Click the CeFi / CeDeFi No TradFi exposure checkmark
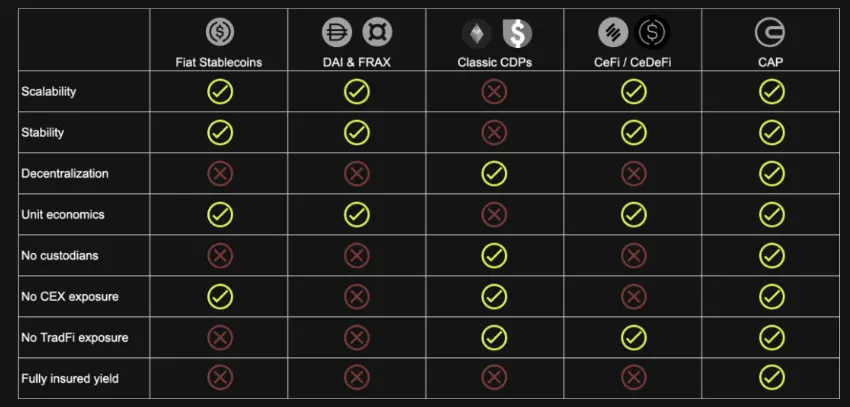Image resolution: width=850 pixels, height=407 pixels. coord(634,337)
